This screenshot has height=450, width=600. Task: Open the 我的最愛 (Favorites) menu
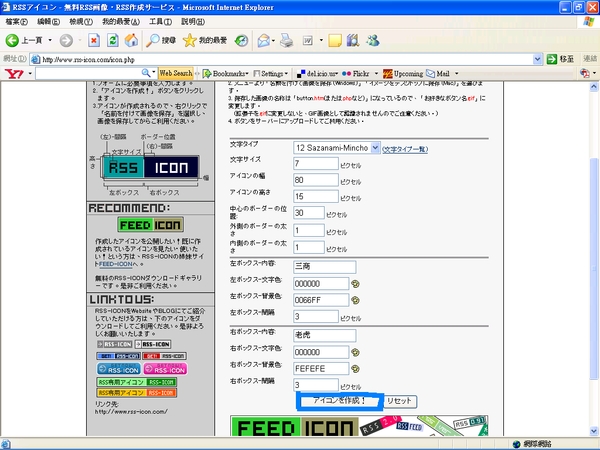pos(121,22)
